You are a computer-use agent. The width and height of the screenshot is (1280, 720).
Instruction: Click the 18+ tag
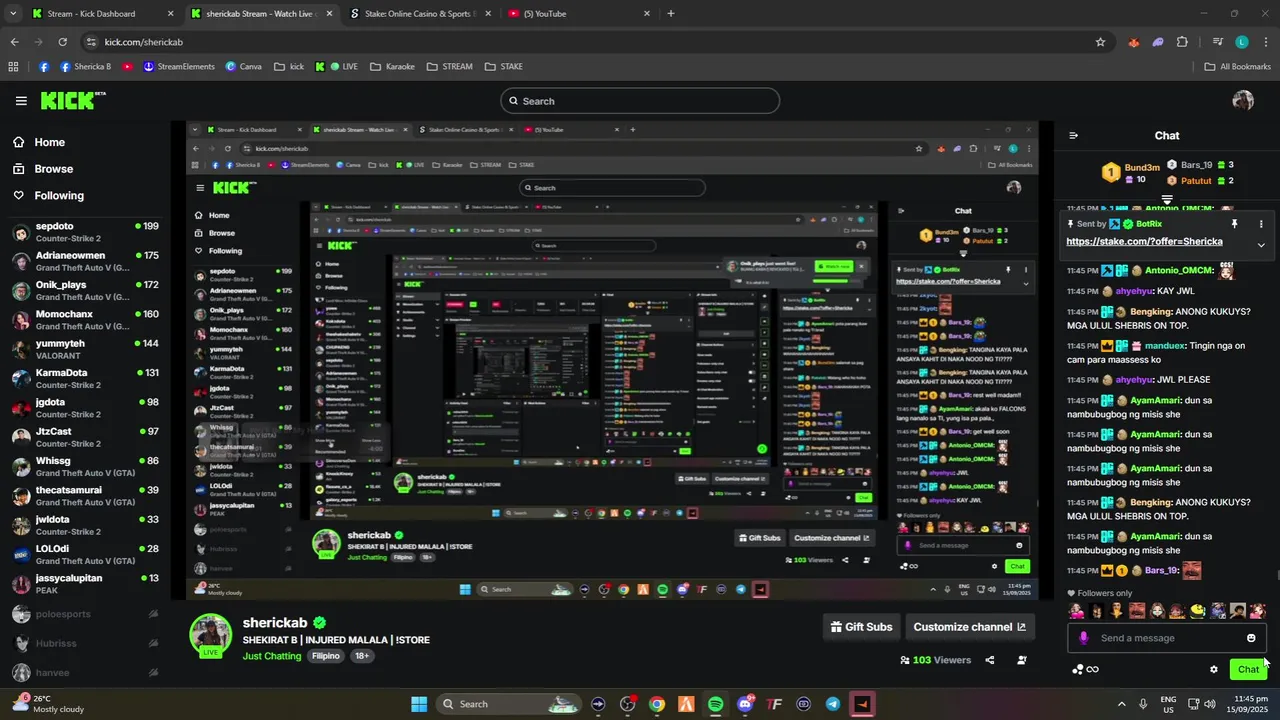(x=362, y=656)
